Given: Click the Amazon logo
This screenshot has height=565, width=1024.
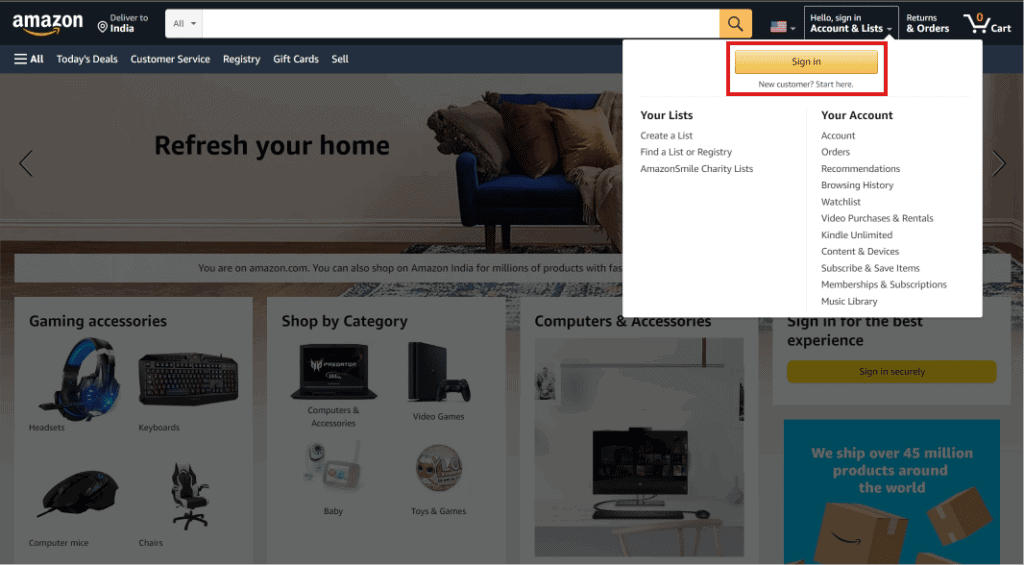Looking at the screenshot, I should tap(48, 24).
